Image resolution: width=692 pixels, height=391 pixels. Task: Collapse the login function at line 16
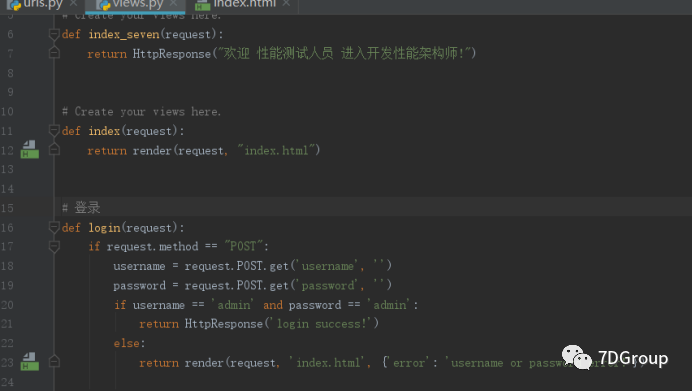(54, 228)
